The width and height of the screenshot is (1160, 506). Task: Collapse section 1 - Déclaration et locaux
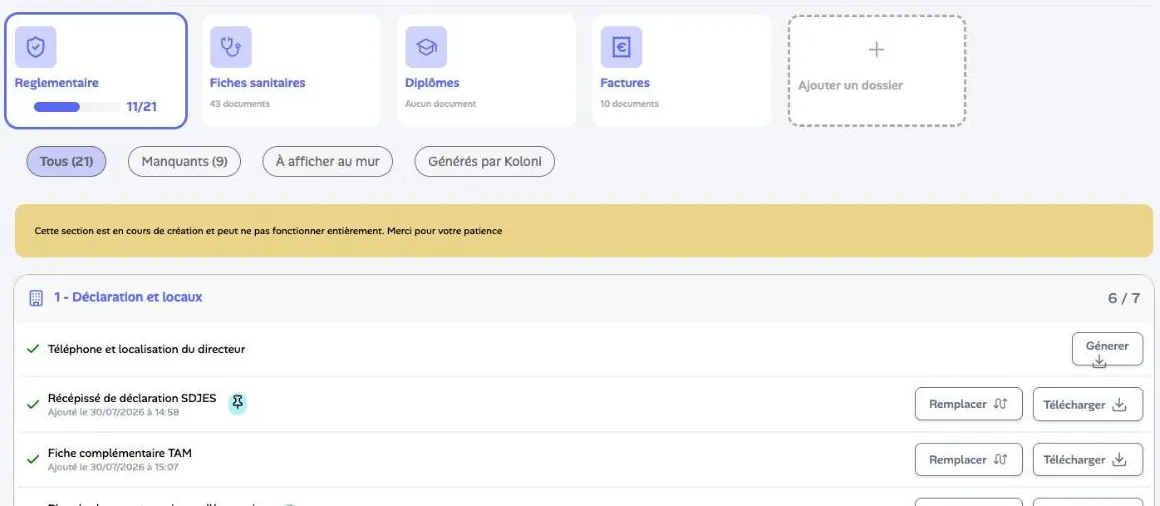tap(584, 298)
